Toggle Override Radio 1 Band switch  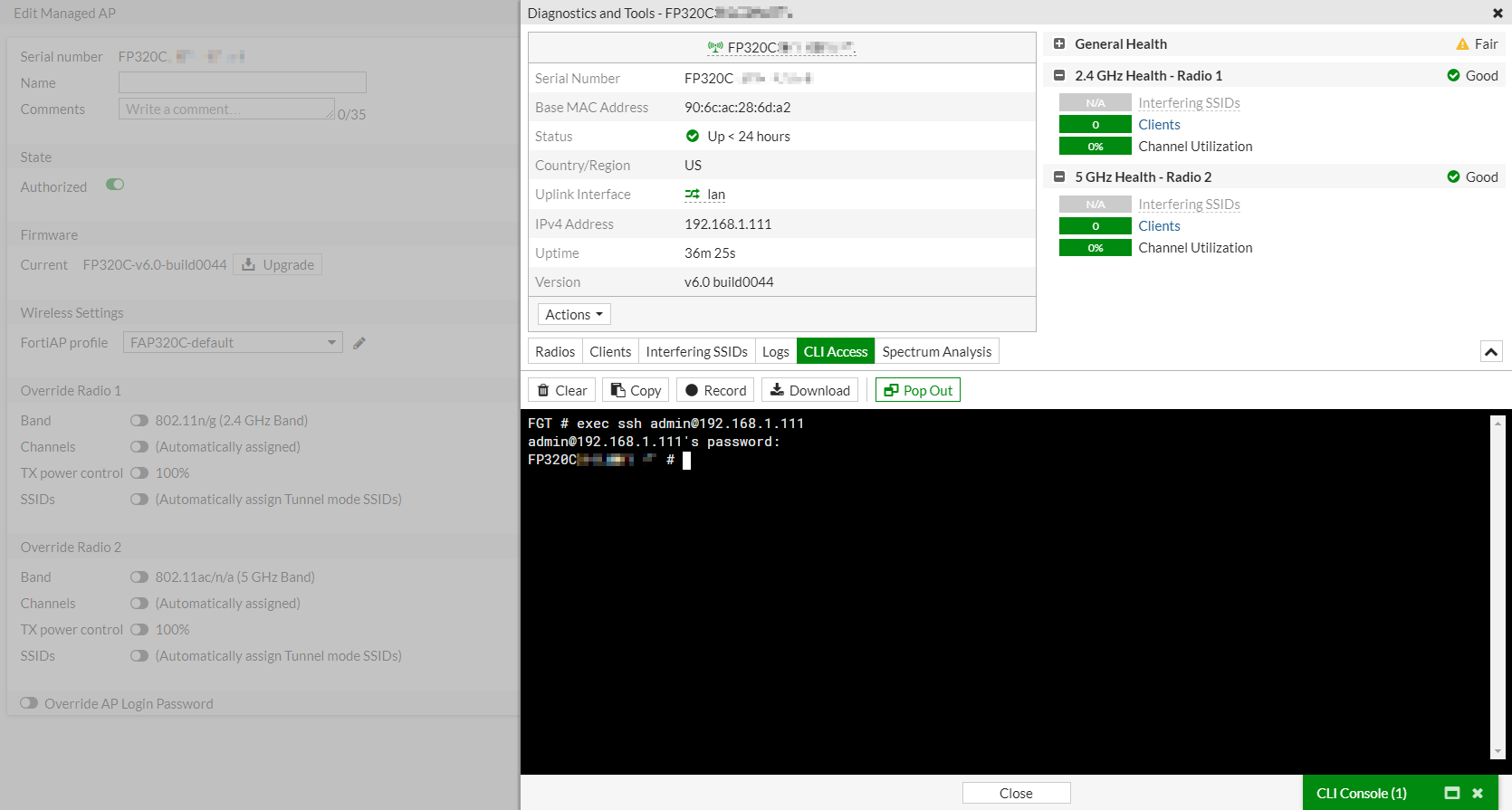139,421
